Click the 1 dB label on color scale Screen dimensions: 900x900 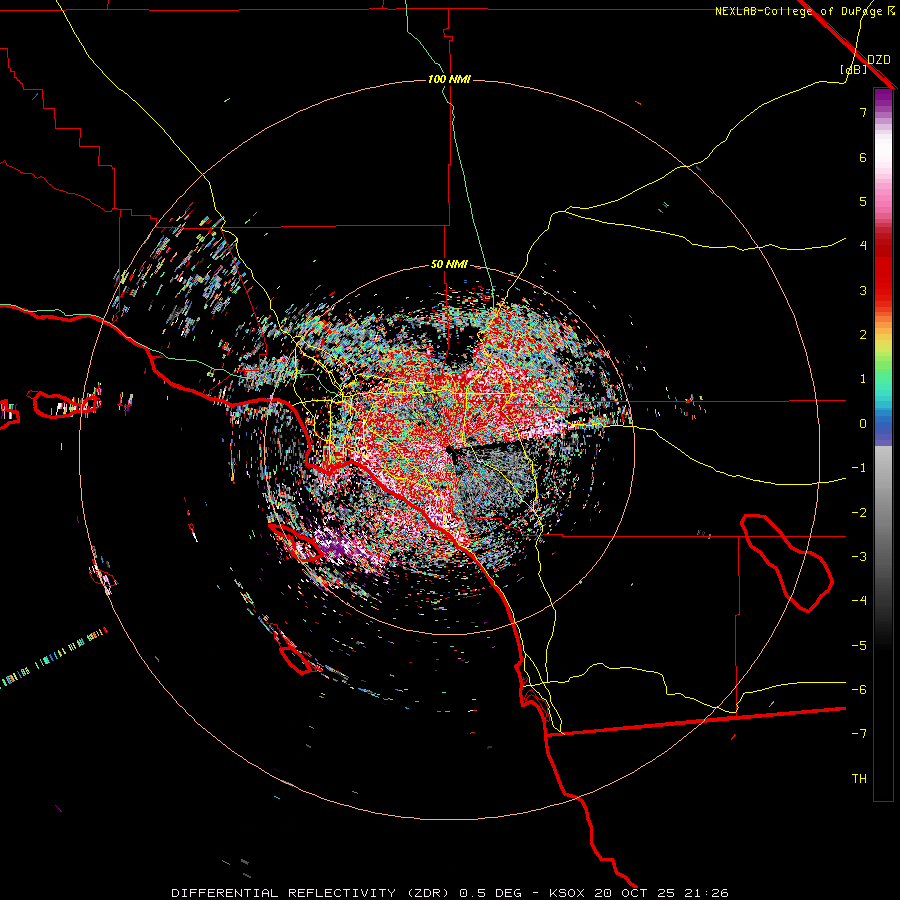pyautogui.click(x=863, y=379)
